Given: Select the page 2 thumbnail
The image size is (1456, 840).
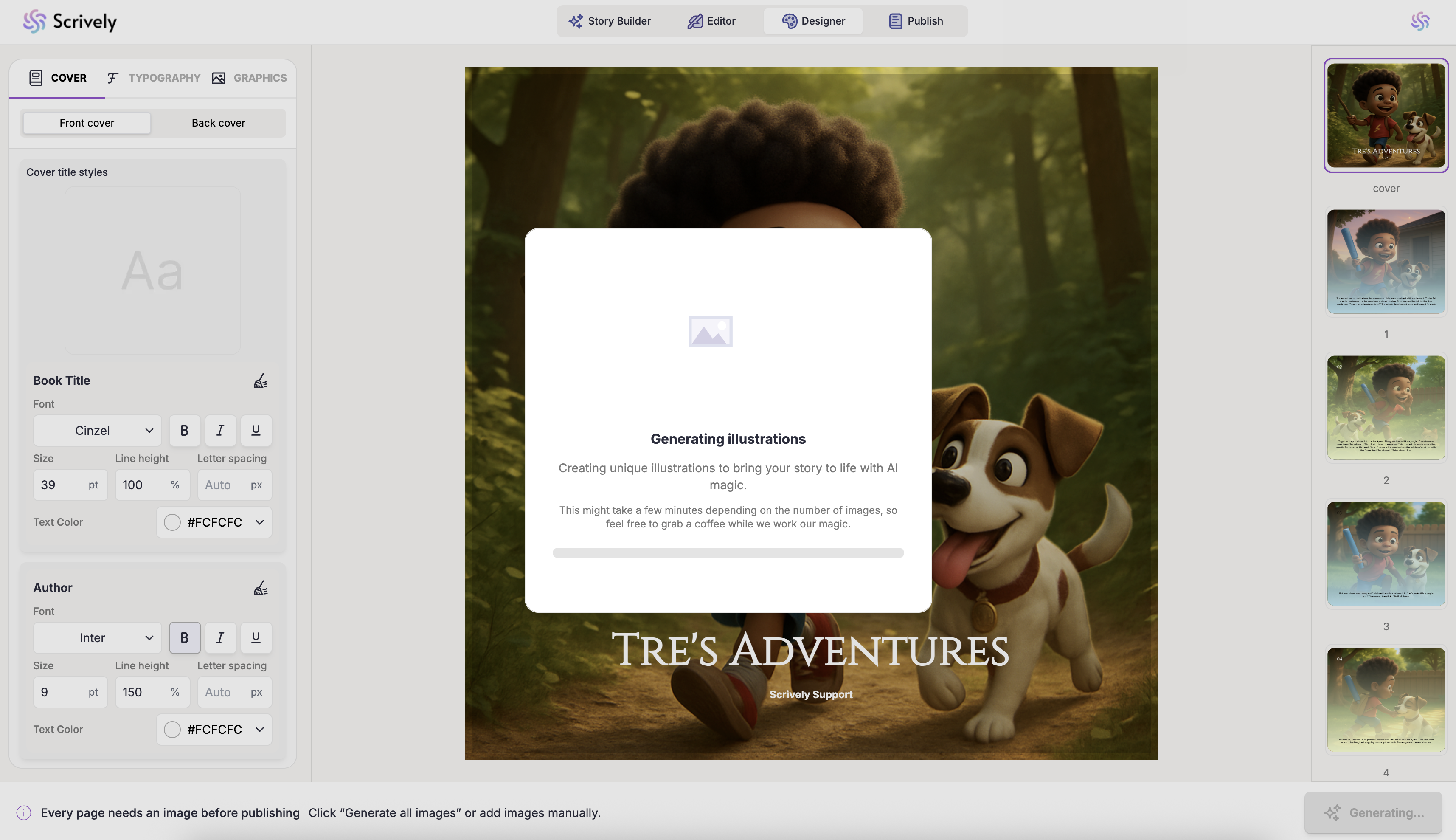Looking at the screenshot, I should (1386, 407).
